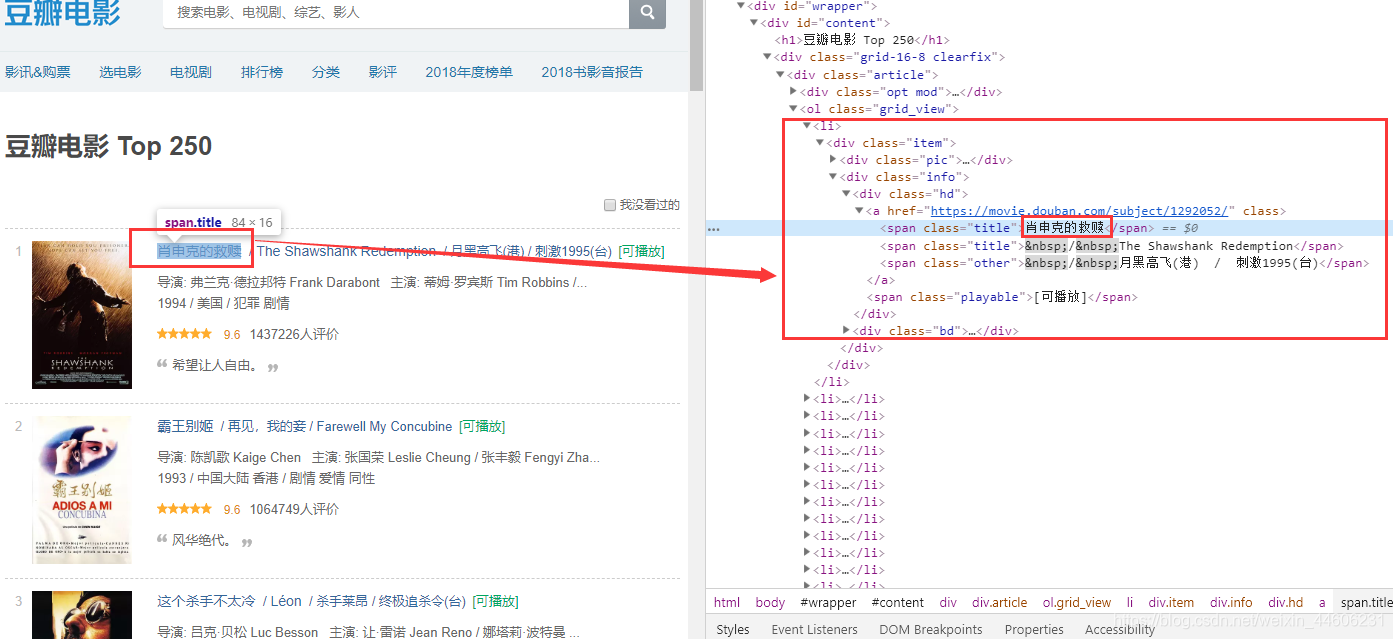
Task: Select the span class="playable" DOM line
Action: [x=1004, y=297]
